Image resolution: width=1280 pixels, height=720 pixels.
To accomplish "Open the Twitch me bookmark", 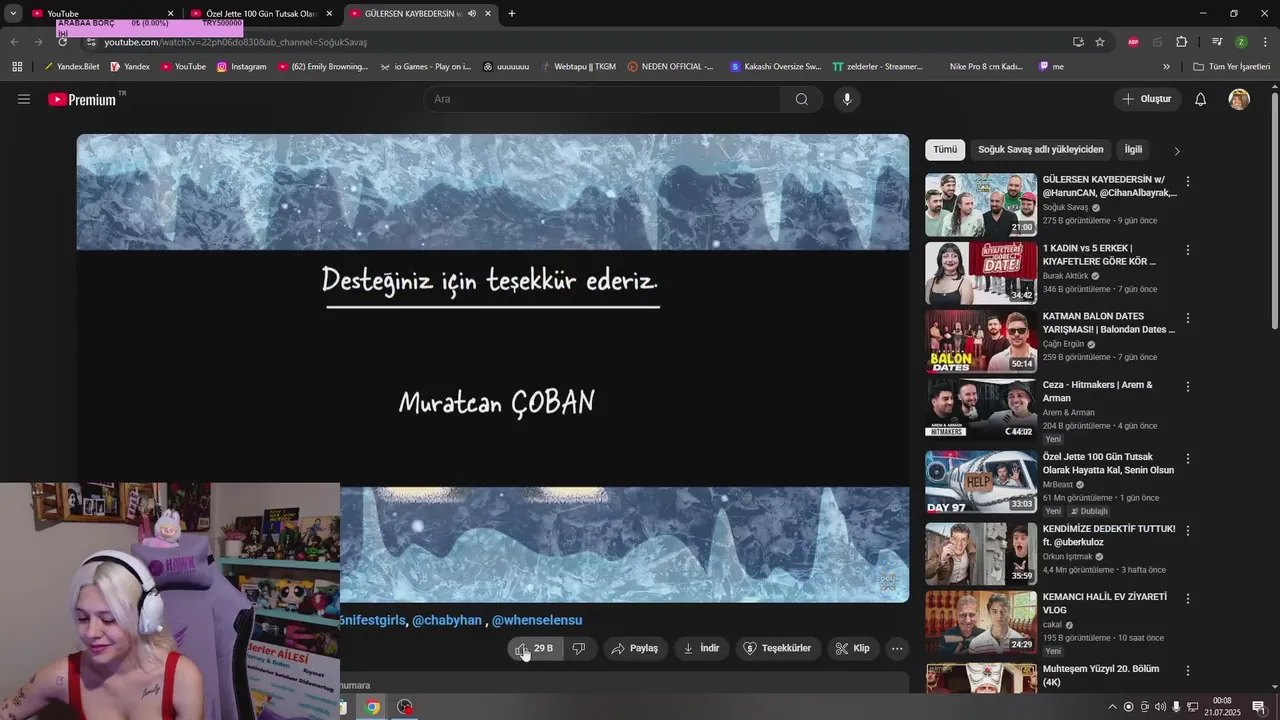I will [x=1051, y=67].
